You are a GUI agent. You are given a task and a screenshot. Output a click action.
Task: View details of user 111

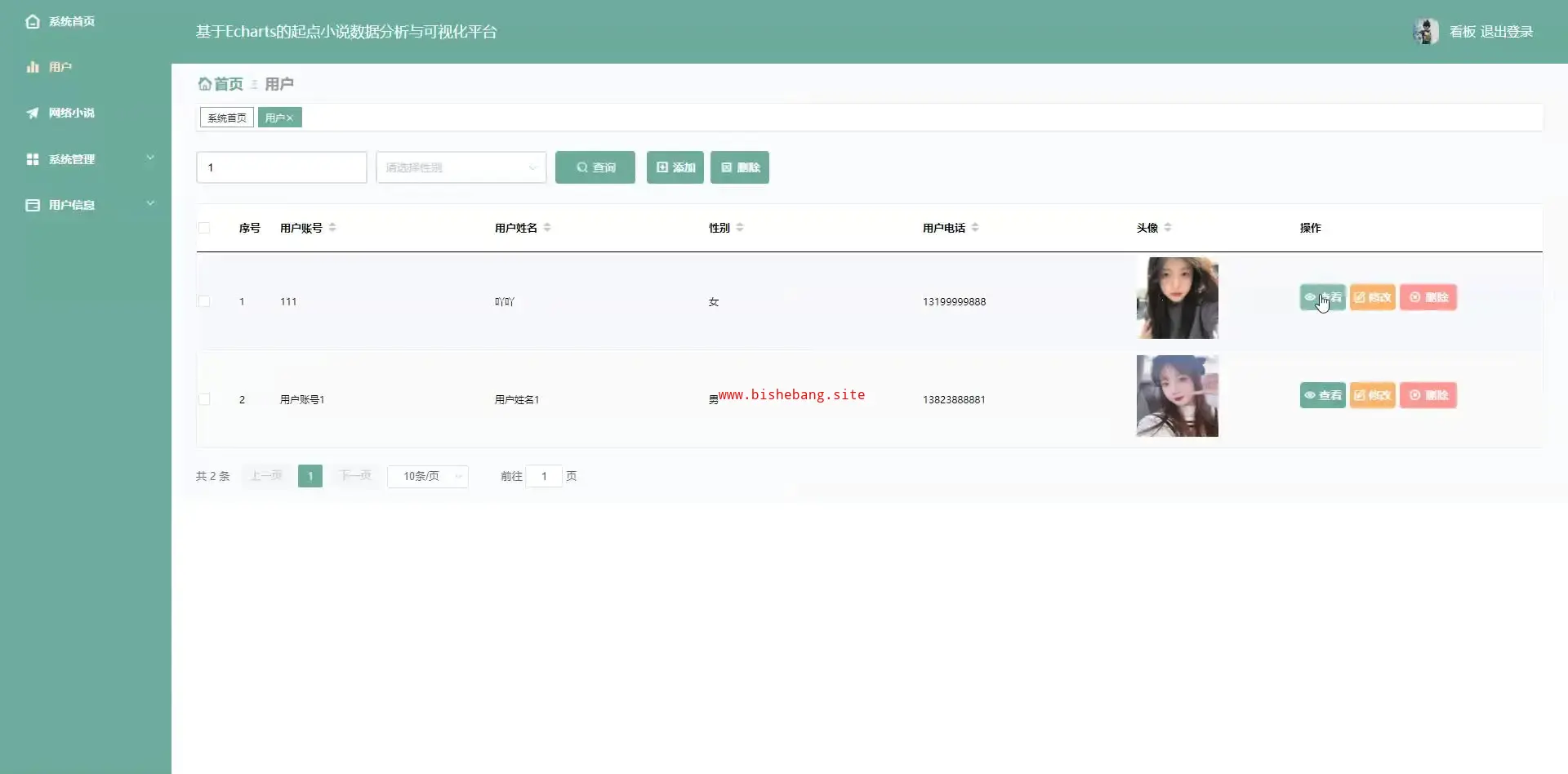coord(1323,297)
